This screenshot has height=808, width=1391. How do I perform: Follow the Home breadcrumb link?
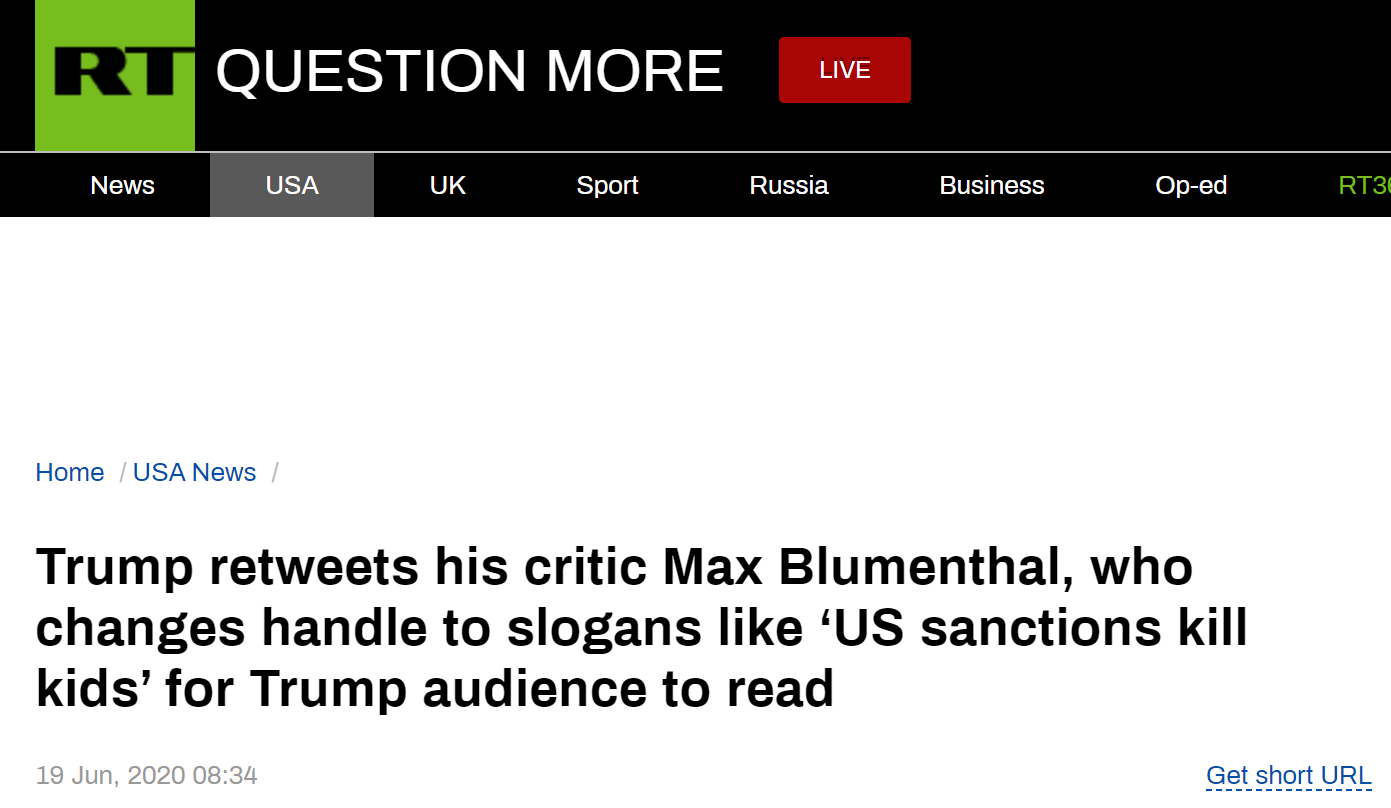(x=70, y=472)
